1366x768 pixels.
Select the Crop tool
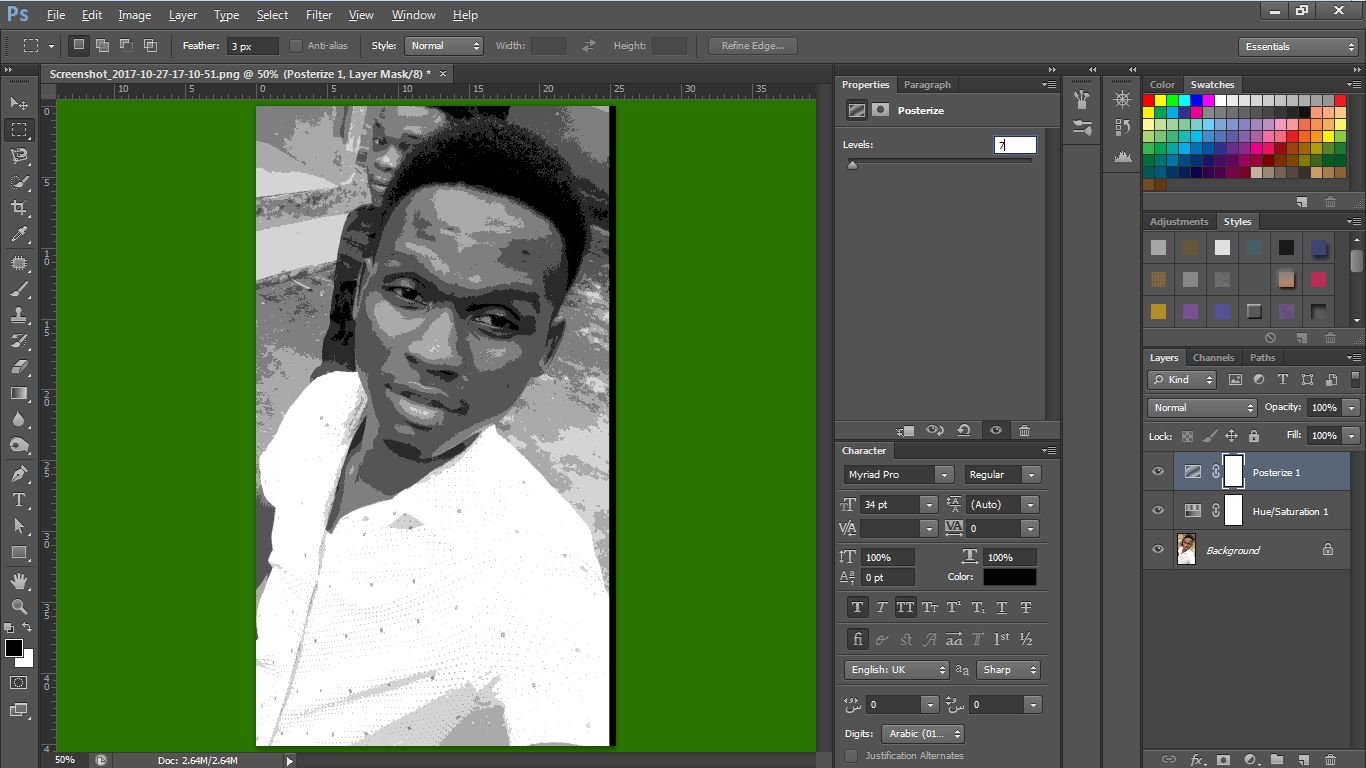[x=19, y=208]
